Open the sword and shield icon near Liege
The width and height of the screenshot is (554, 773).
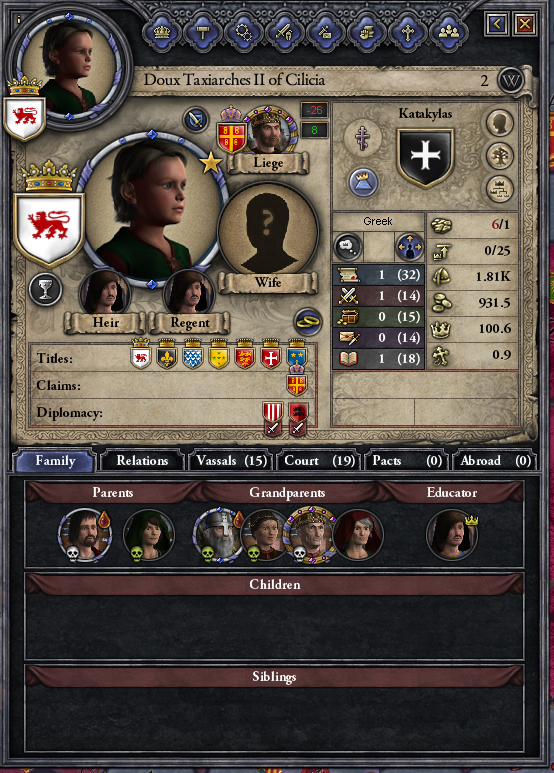(x=196, y=119)
